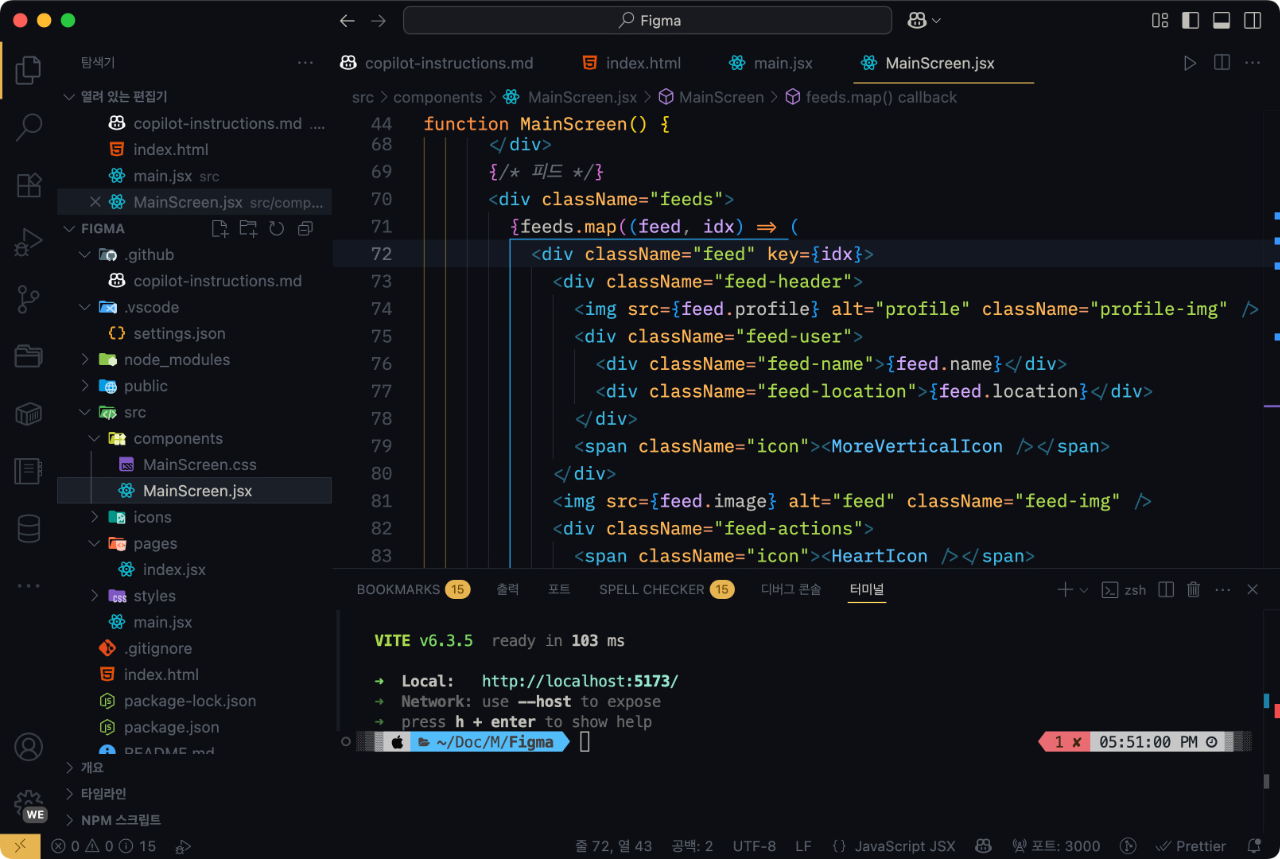Screen dimensions: 1280x859
Task: Click the New Folder icon in FIGMA header
Action: coord(248,228)
